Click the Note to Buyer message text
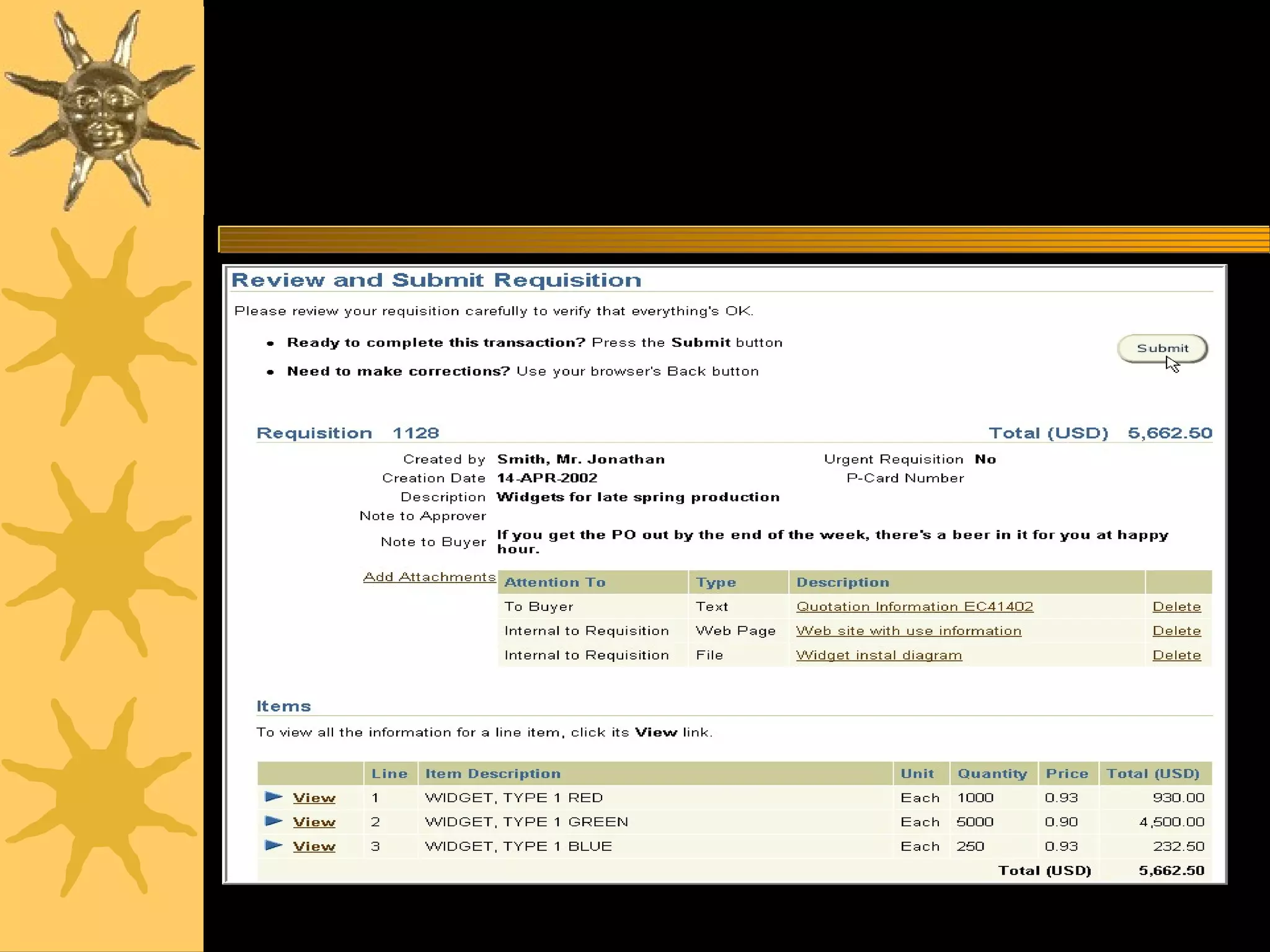 pos(833,542)
